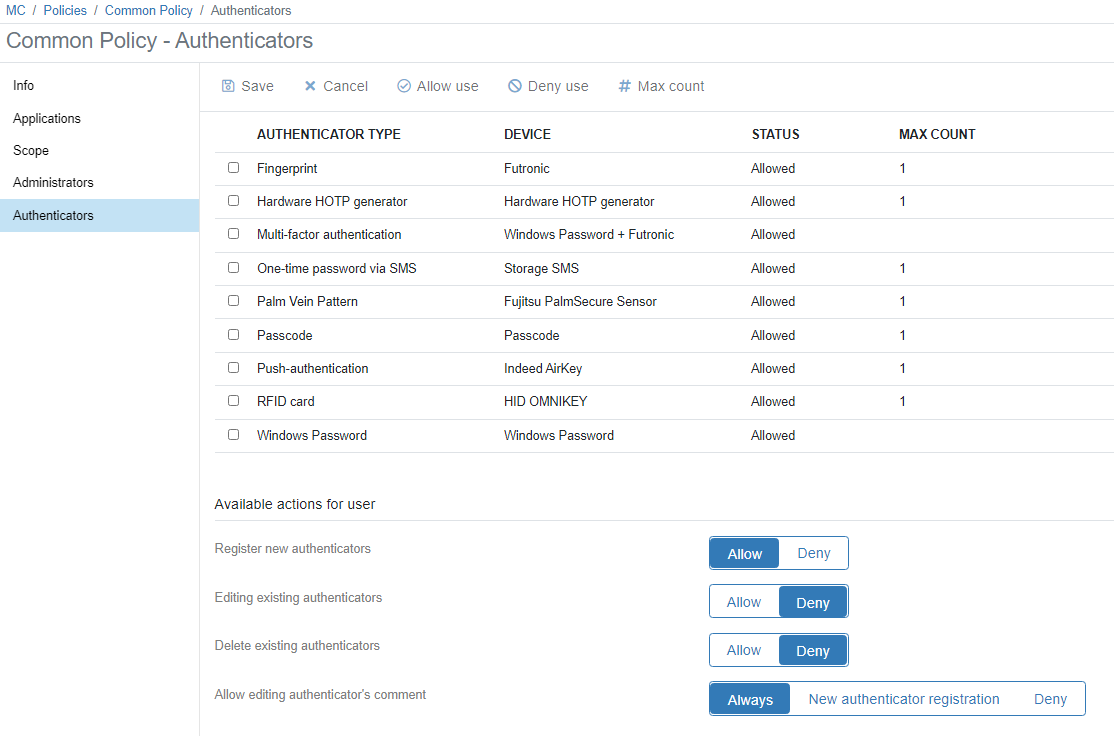
Task: Switch to the Scope sidebar item
Action: tap(31, 150)
